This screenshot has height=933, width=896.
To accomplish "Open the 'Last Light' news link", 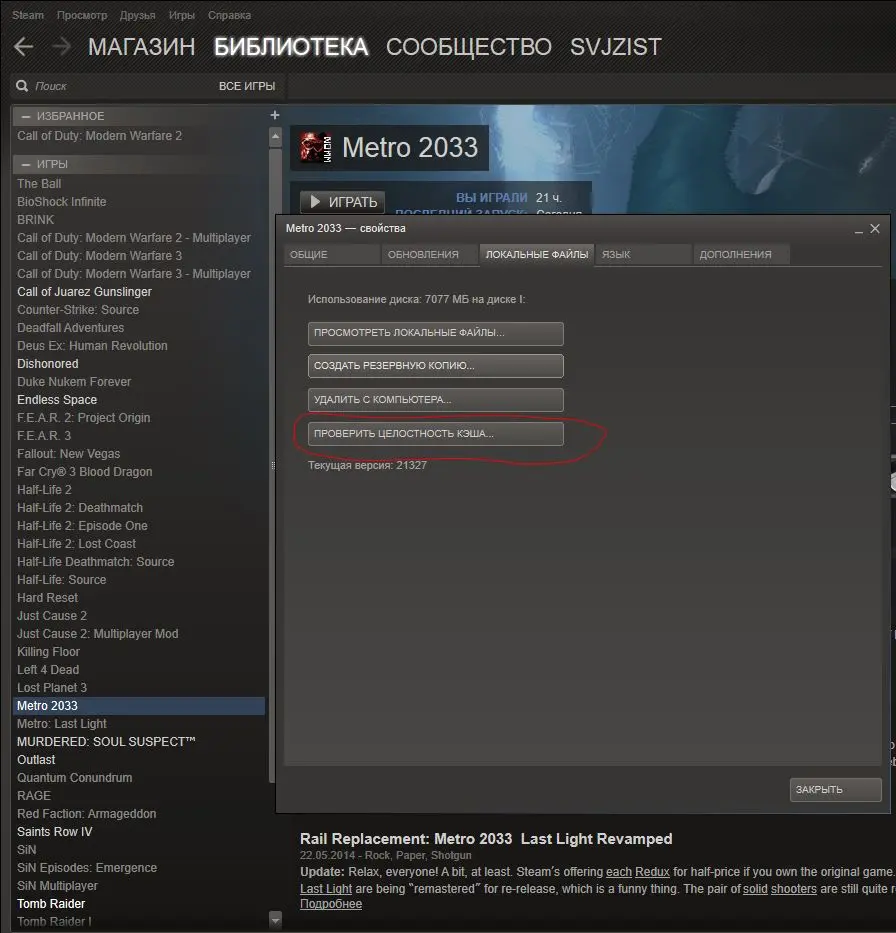I will click(x=326, y=888).
